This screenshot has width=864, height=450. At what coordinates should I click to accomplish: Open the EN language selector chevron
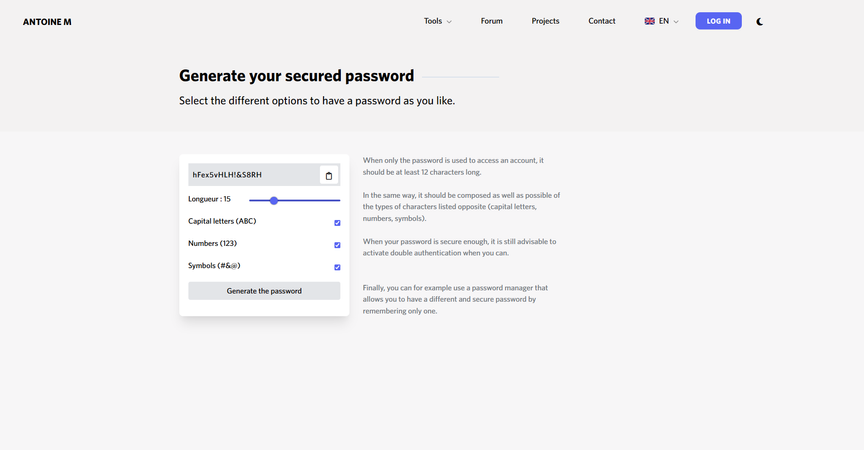tap(676, 21)
